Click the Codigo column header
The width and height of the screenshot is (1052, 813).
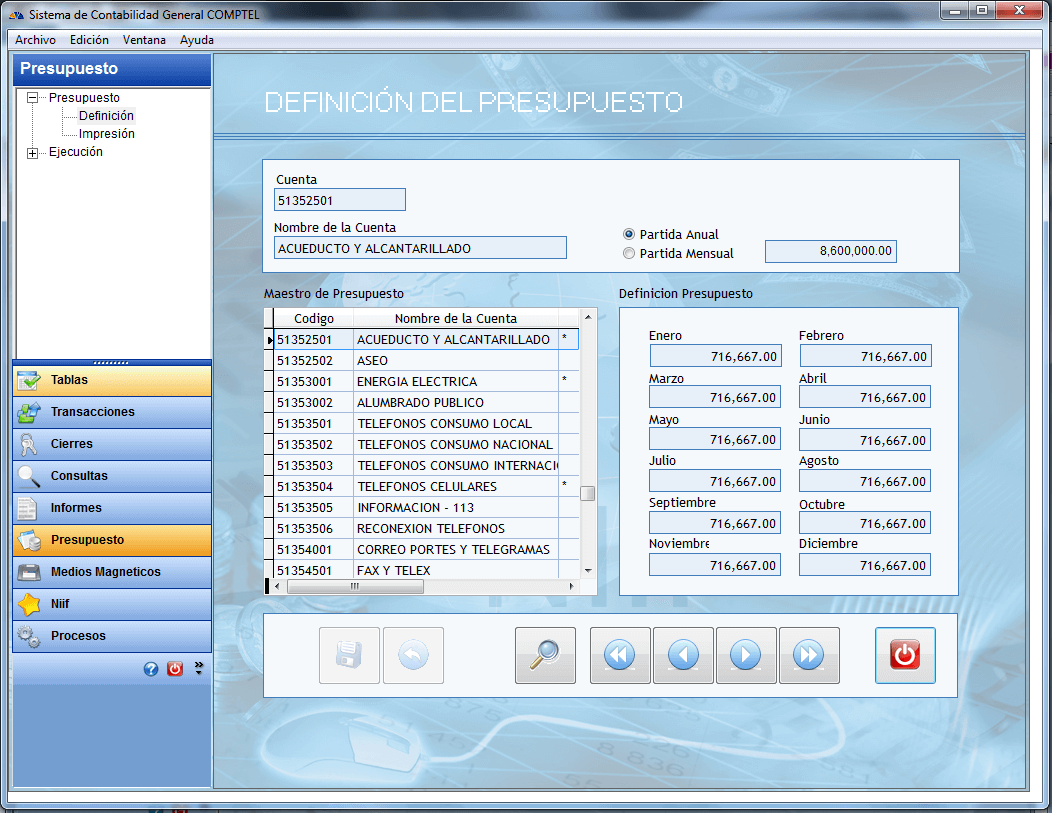click(313, 319)
